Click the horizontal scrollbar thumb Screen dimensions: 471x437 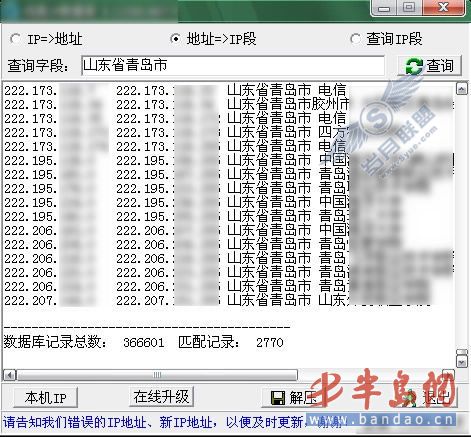click(157, 375)
